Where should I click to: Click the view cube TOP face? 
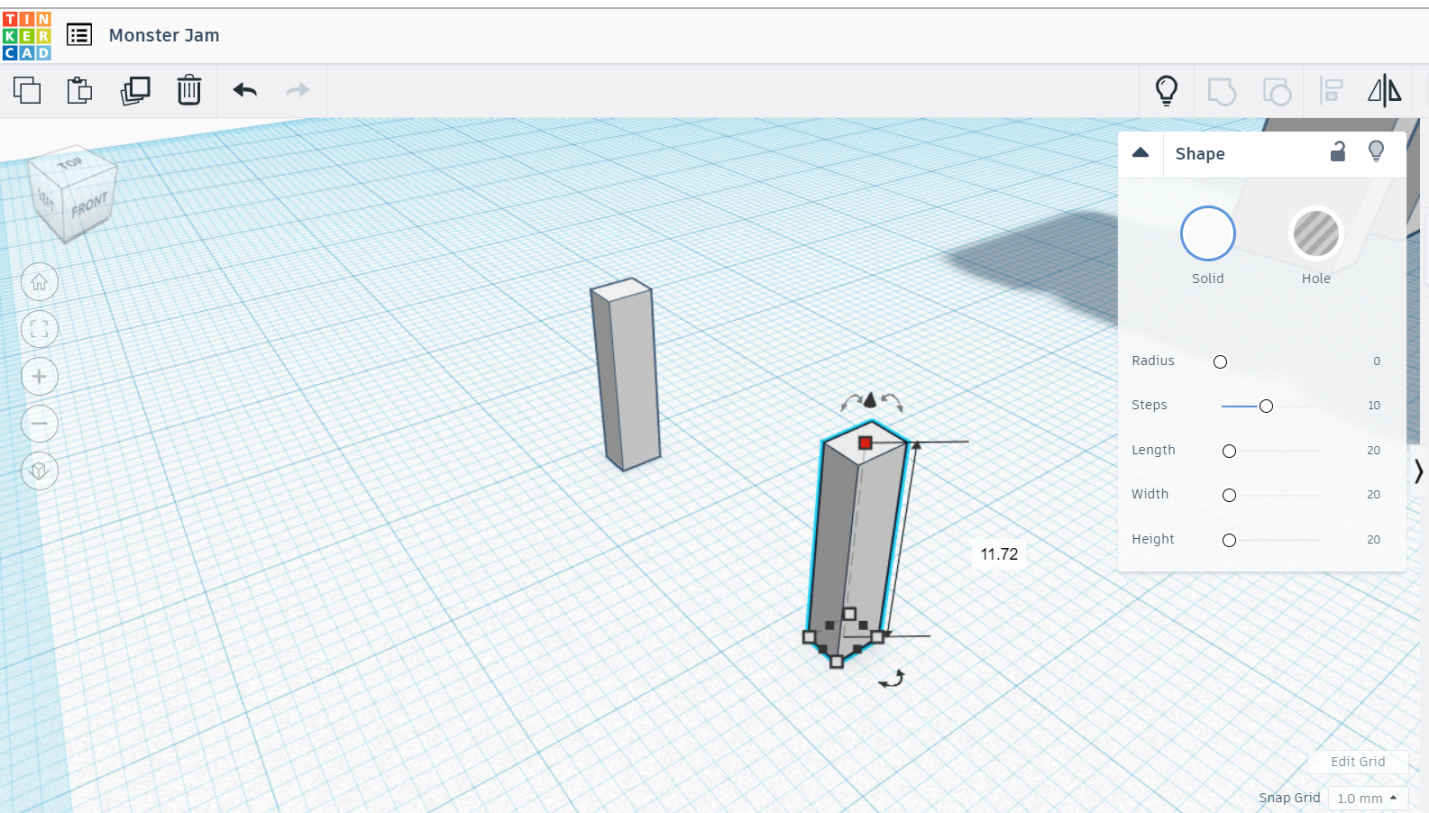click(70, 164)
